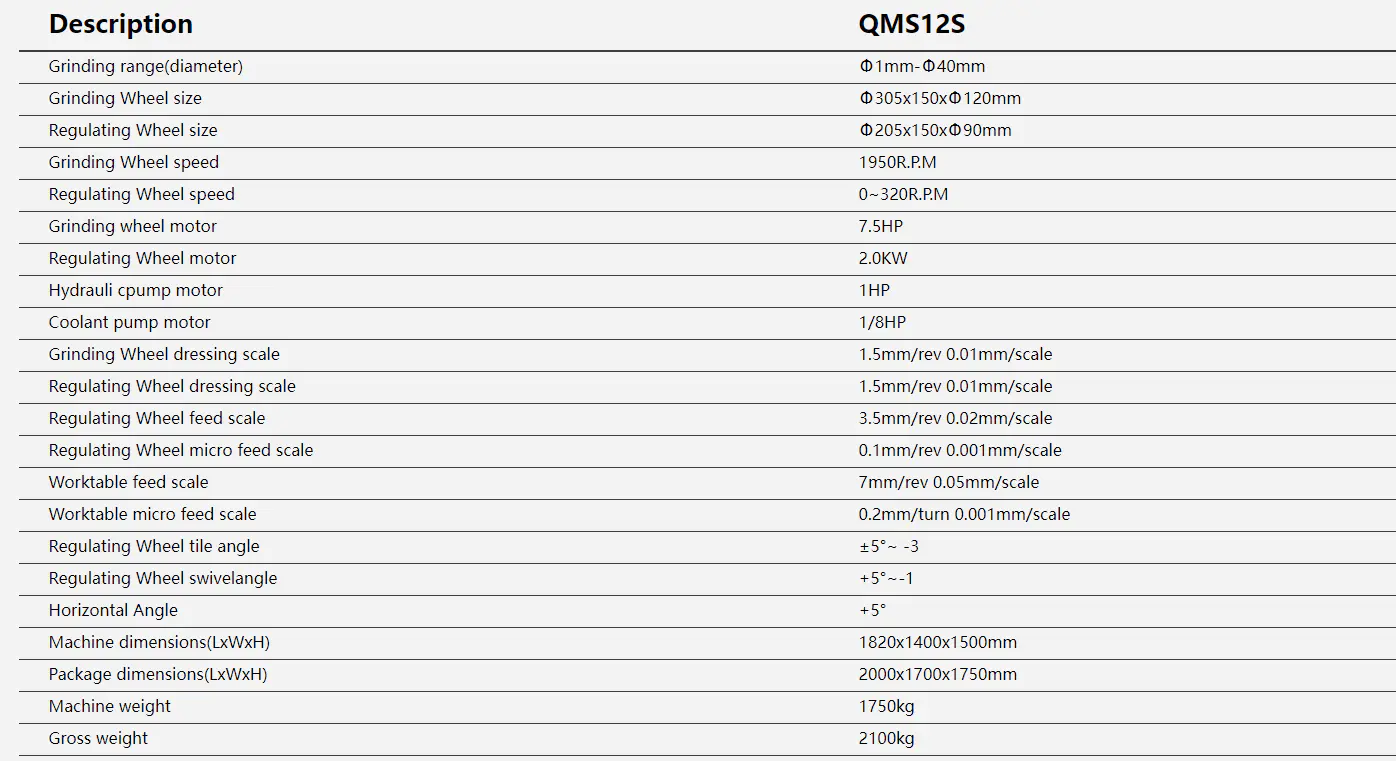Select the 7mm/rev 0.05mm/scale worktable value
Viewport: 1396px width, 761px height.
[x=949, y=482]
